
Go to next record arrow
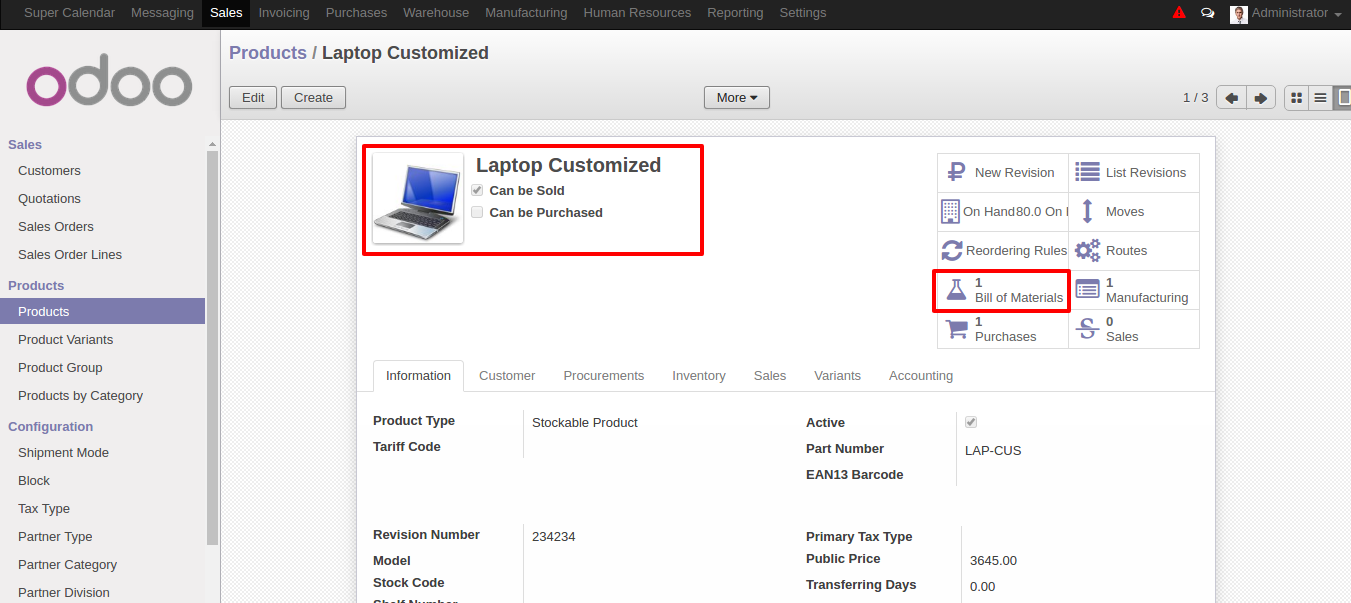1261,98
